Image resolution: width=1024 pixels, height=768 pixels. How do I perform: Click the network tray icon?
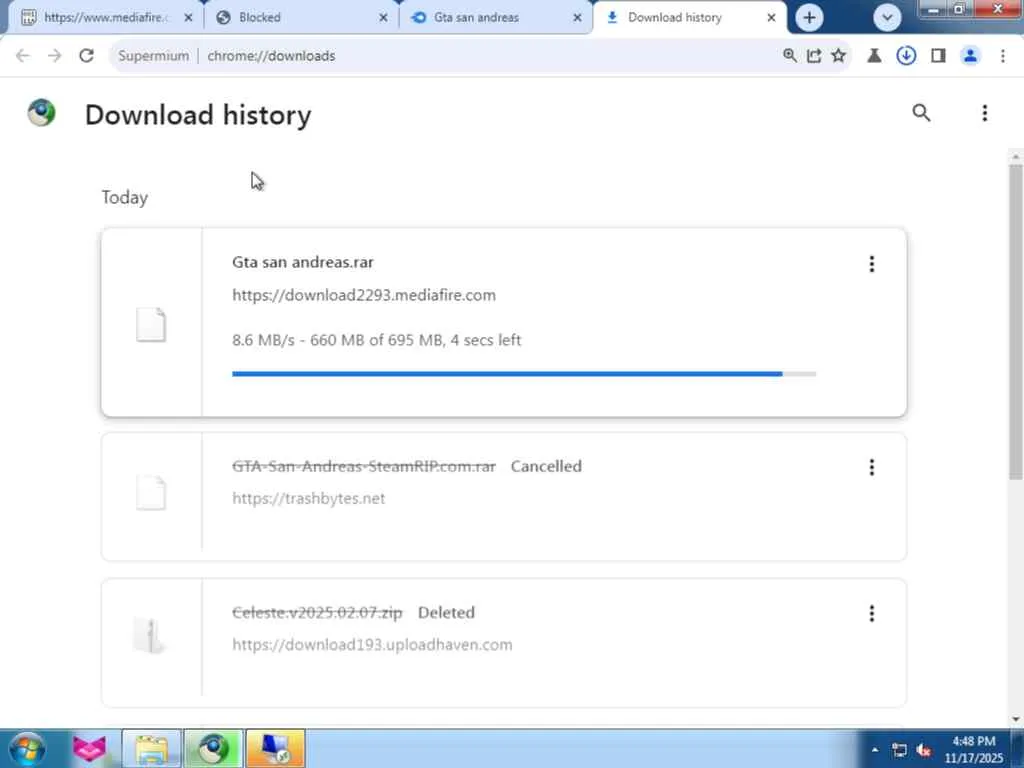tap(899, 750)
